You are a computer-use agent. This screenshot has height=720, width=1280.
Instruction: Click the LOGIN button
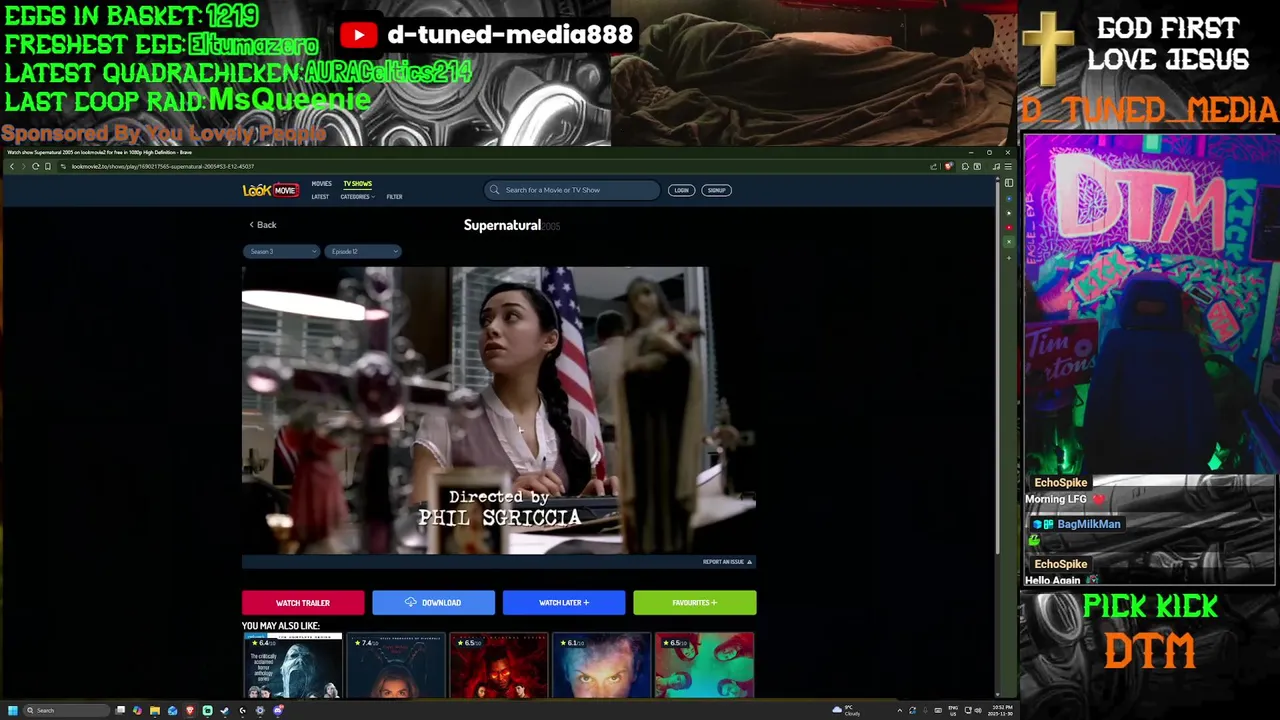pos(681,190)
